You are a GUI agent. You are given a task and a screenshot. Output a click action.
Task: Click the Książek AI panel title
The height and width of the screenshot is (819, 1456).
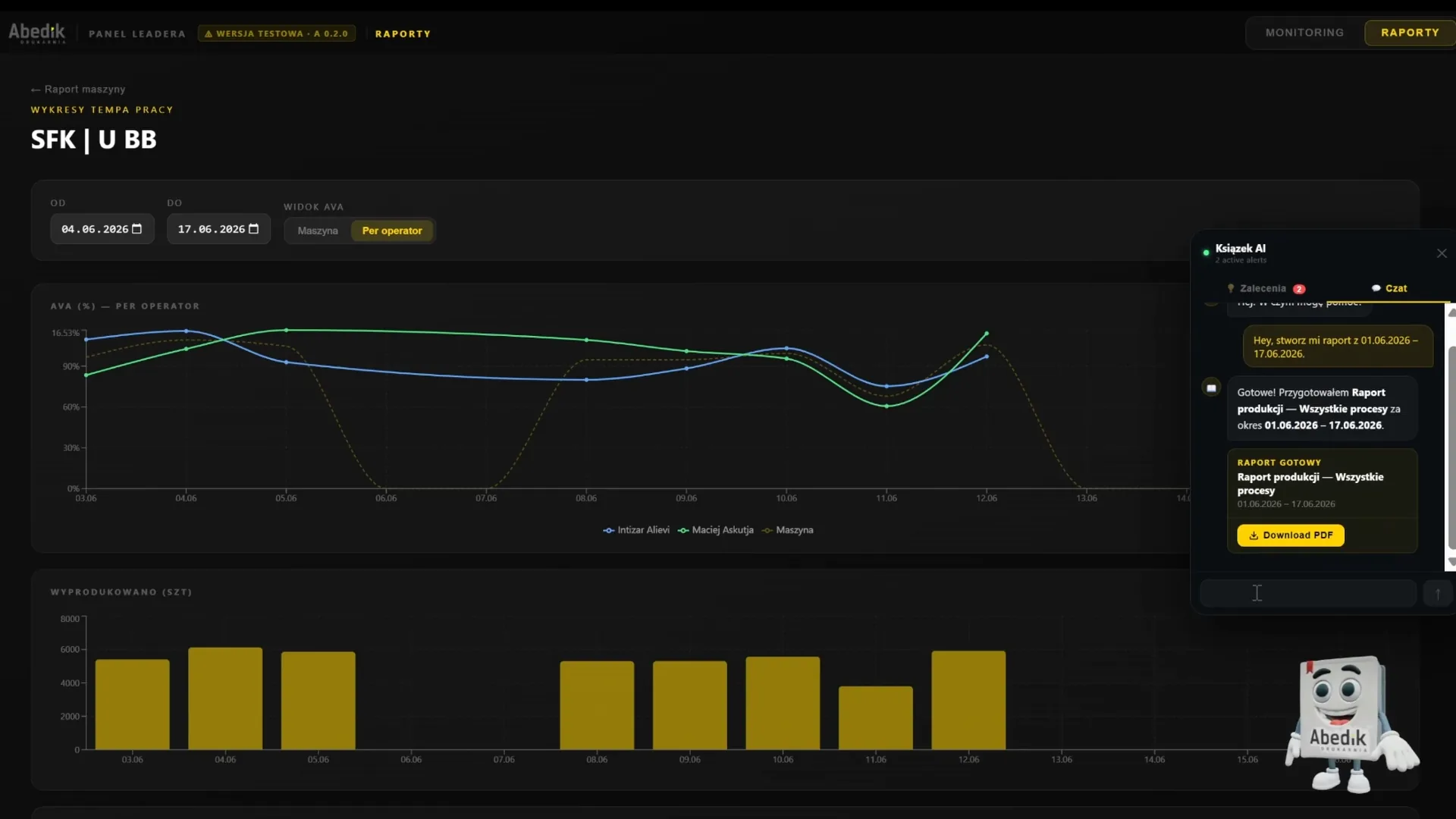point(1240,248)
